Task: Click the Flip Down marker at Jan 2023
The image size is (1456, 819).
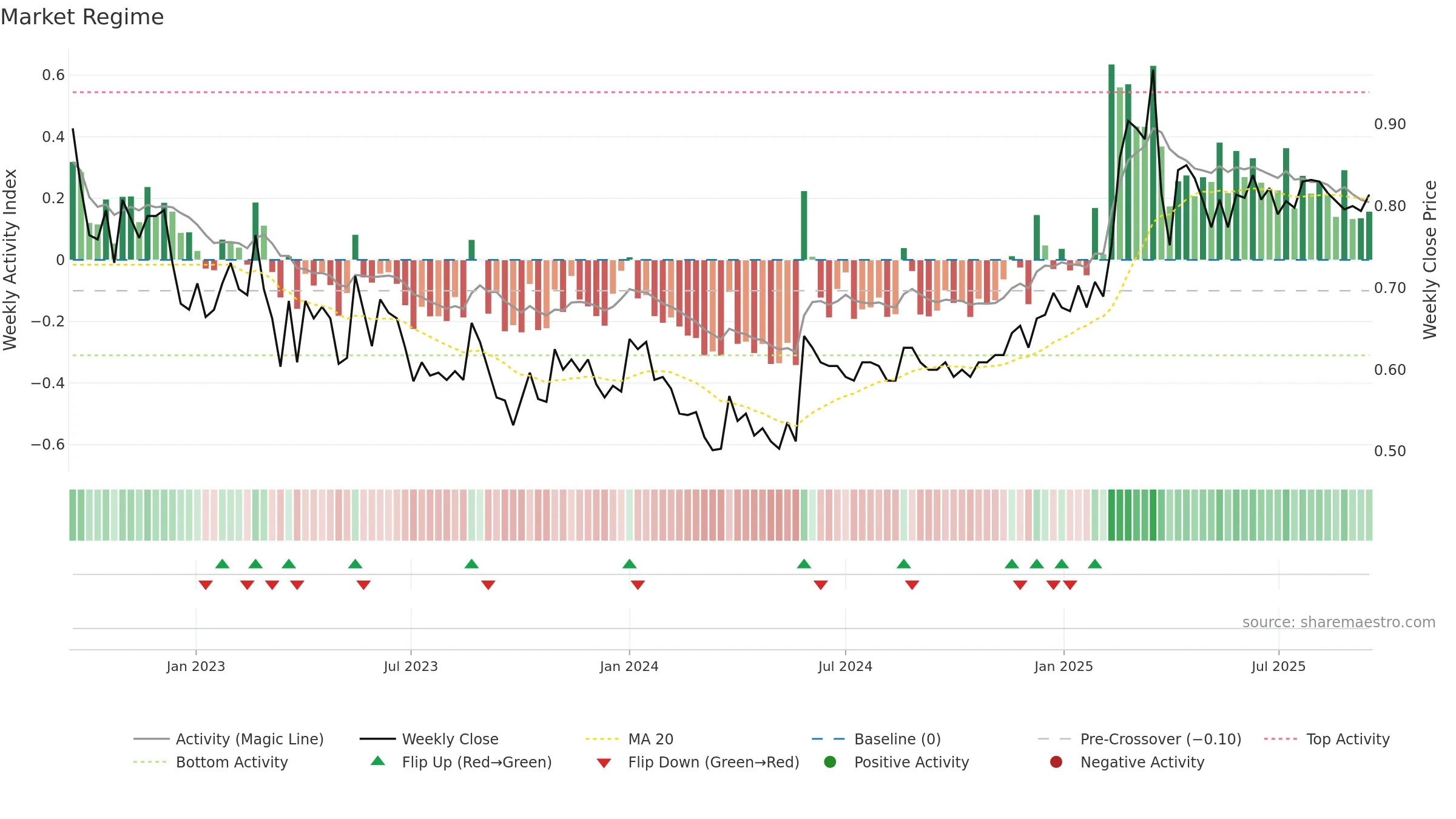Action: click(x=206, y=585)
